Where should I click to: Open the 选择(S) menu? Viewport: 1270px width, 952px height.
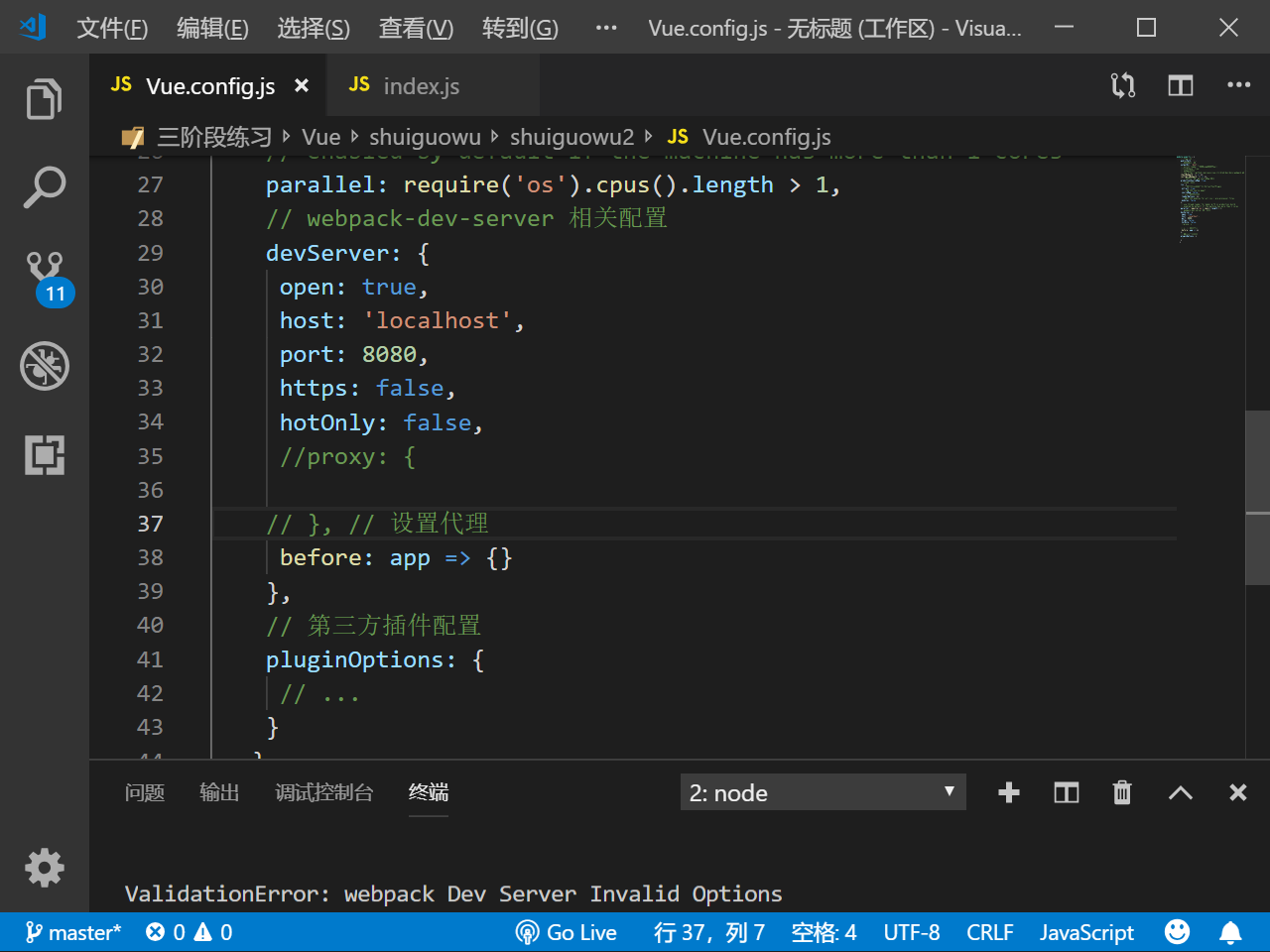314,28
